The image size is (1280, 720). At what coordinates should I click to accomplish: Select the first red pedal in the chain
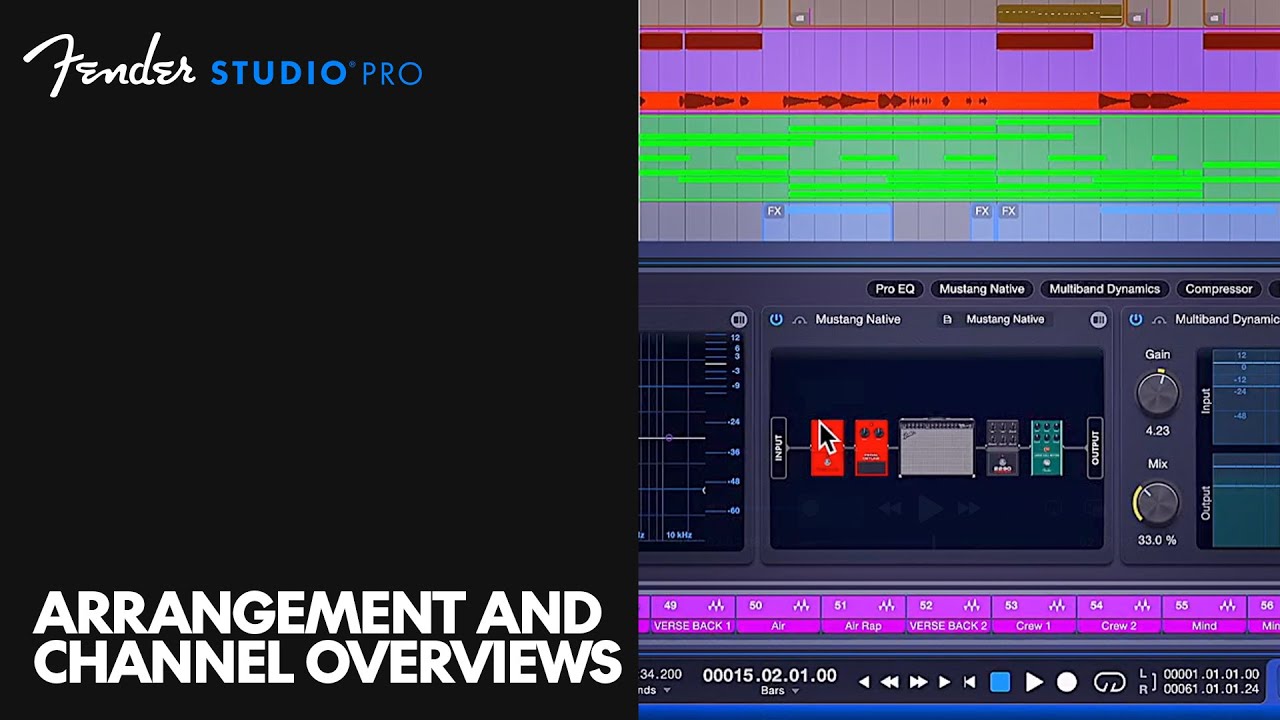(827, 447)
